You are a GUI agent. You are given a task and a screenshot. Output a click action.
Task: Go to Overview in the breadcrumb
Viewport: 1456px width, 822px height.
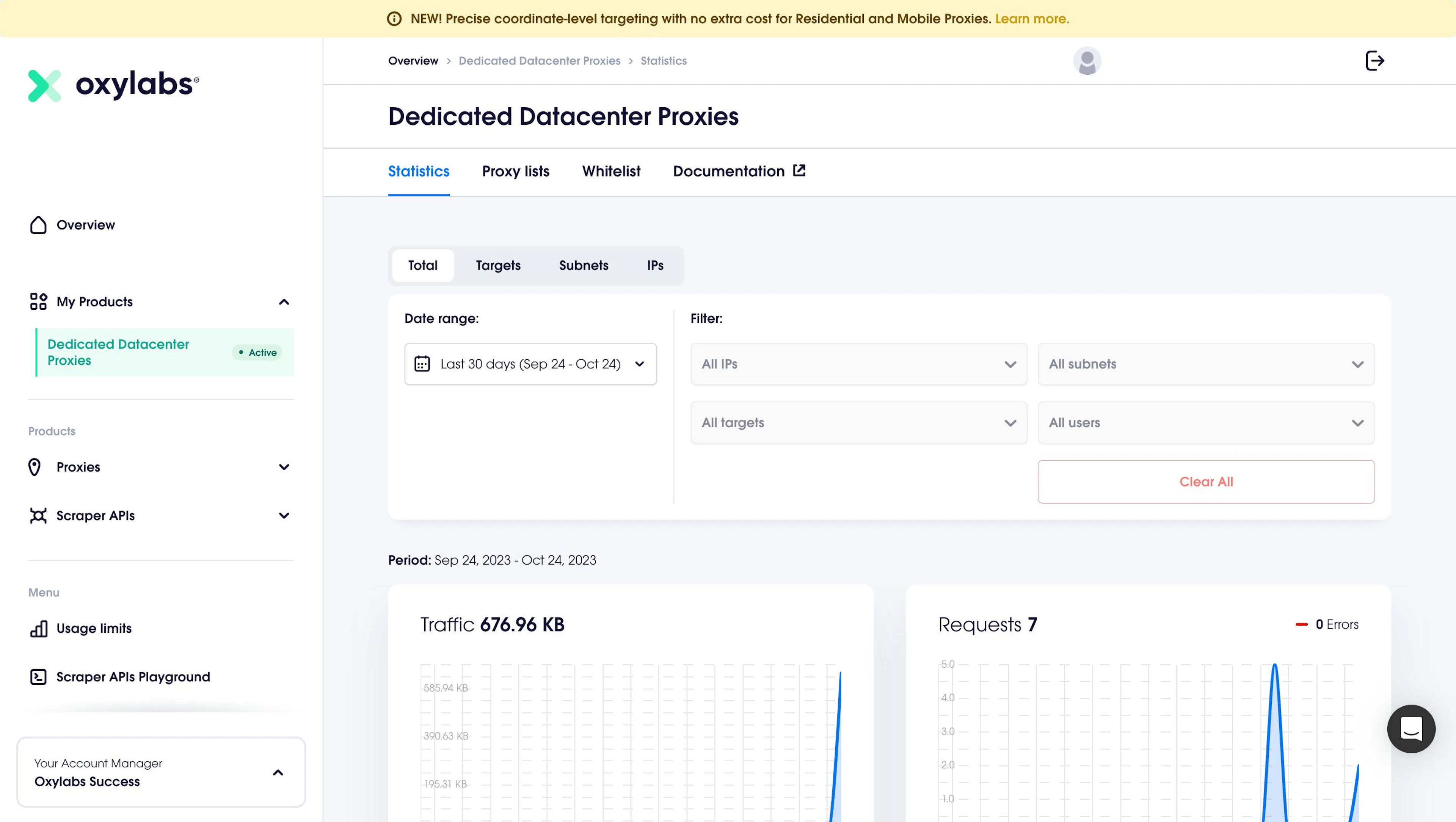(413, 61)
